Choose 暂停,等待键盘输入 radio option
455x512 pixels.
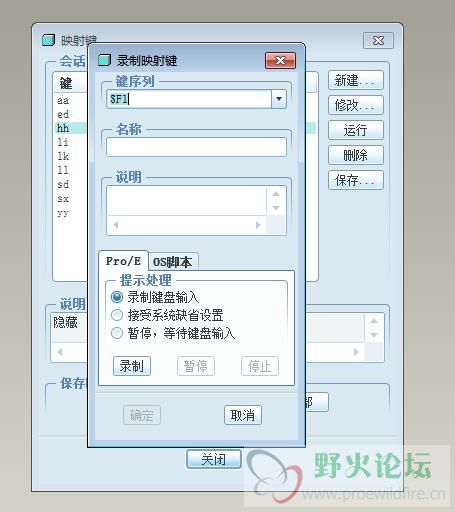(117, 333)
